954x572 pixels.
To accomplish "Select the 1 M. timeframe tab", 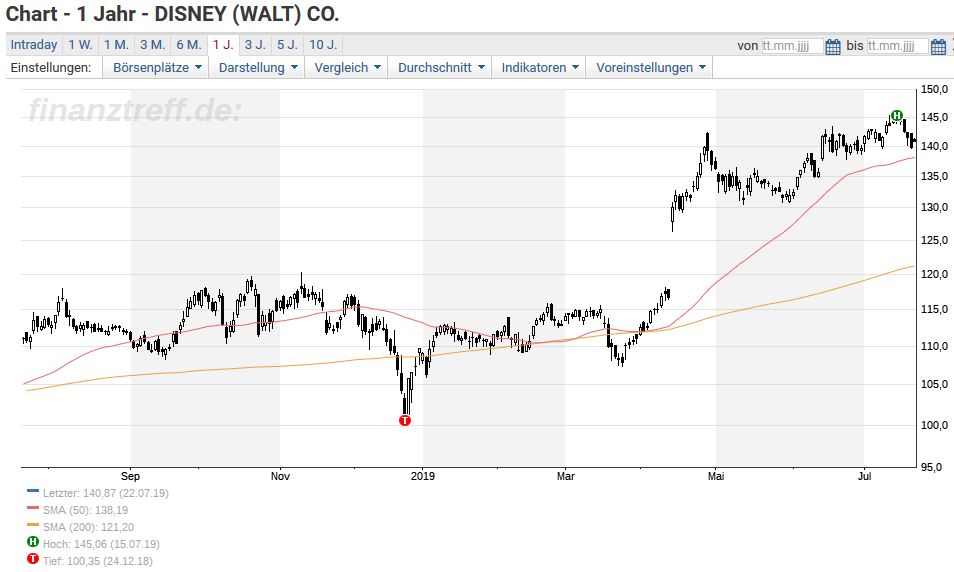I will (116, 44).
